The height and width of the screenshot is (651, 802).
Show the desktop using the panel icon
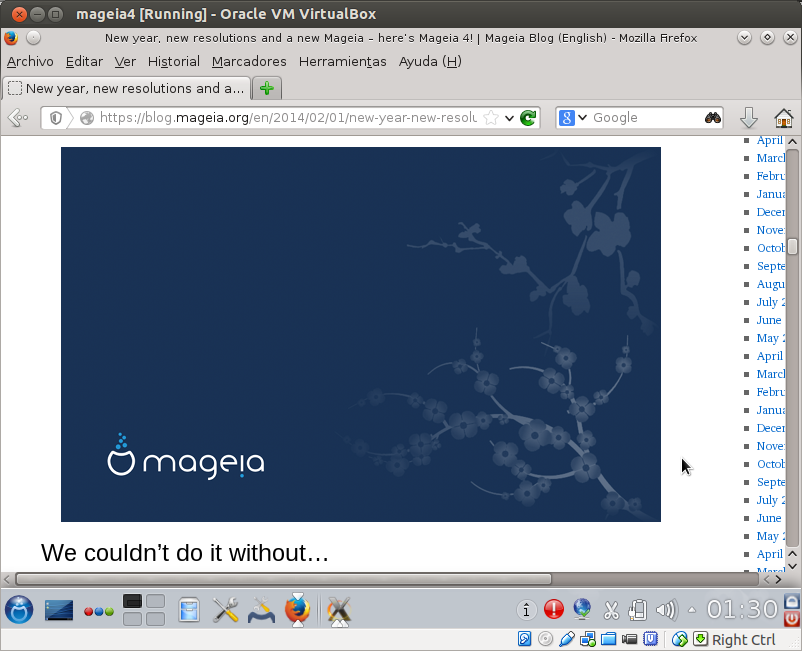tap(58, 610)
